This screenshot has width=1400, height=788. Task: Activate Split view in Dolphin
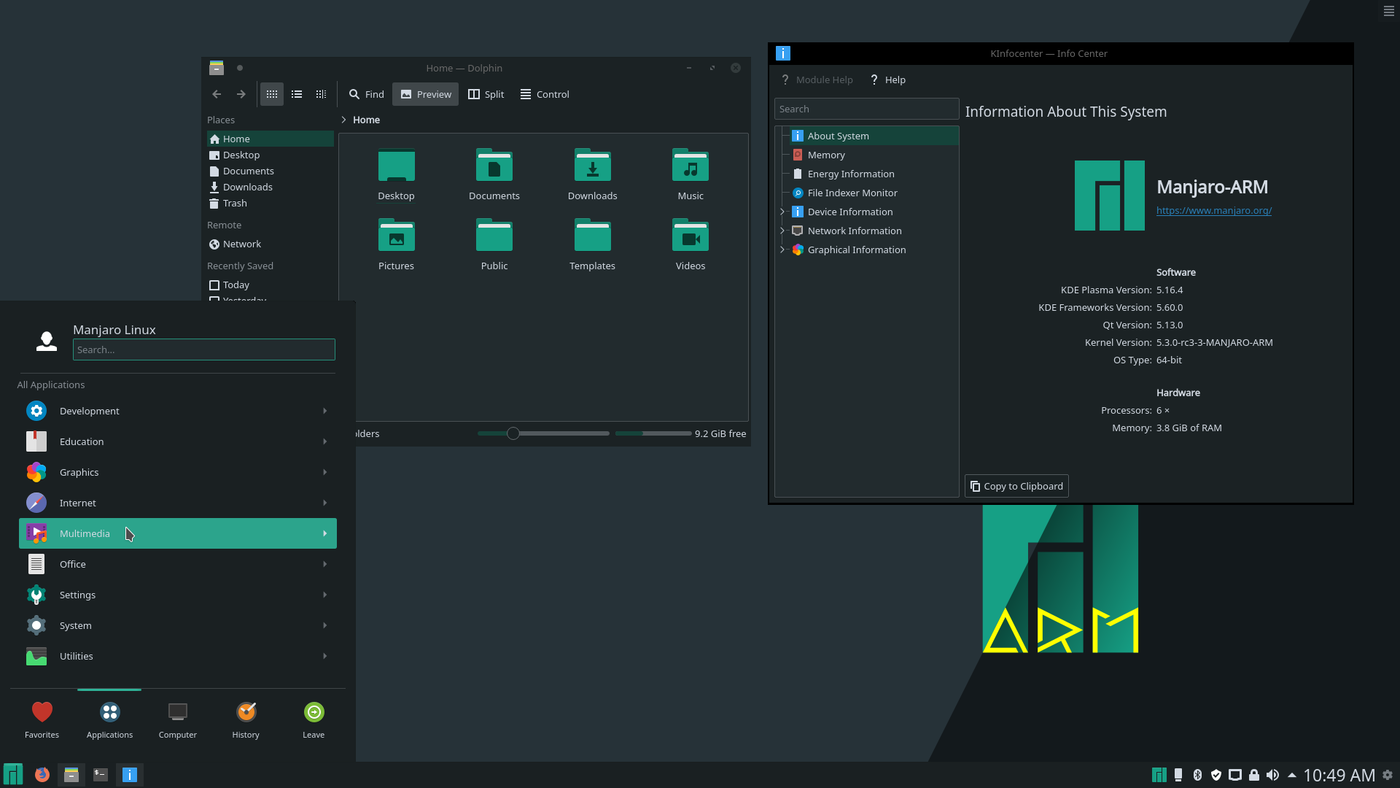[x=486, y=93]
